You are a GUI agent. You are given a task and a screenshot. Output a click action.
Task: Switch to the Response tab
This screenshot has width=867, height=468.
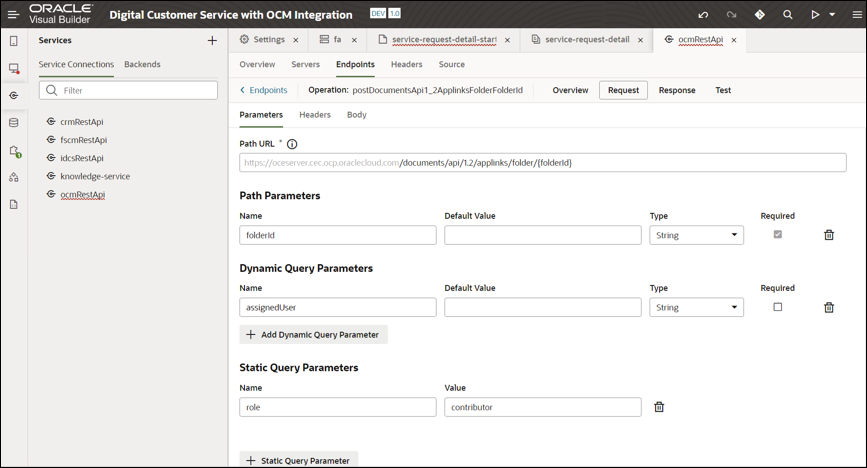tap(677, 90)
